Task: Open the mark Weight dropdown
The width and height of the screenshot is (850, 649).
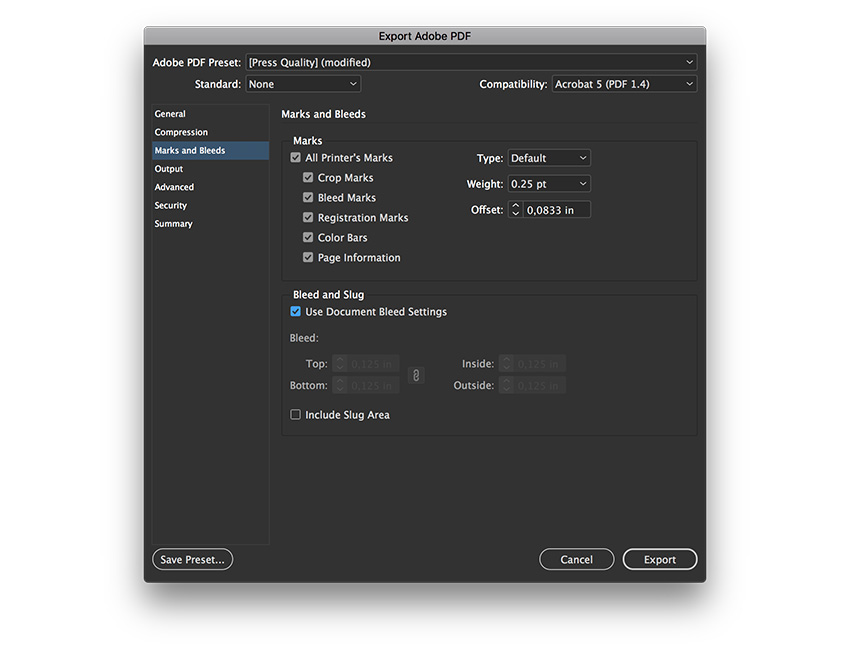Action: click(549, 183)
